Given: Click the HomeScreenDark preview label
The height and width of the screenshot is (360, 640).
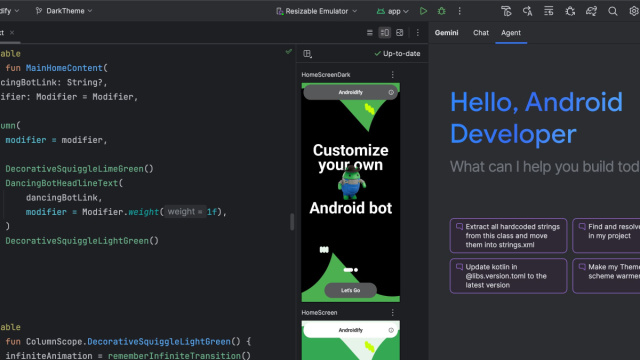Looking at the screenshot, I should coord(326,75).
